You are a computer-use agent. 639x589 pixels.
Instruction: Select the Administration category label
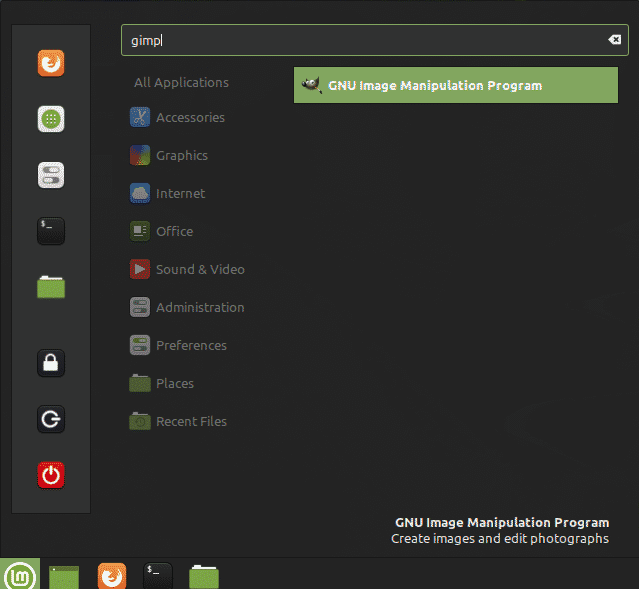201,307
